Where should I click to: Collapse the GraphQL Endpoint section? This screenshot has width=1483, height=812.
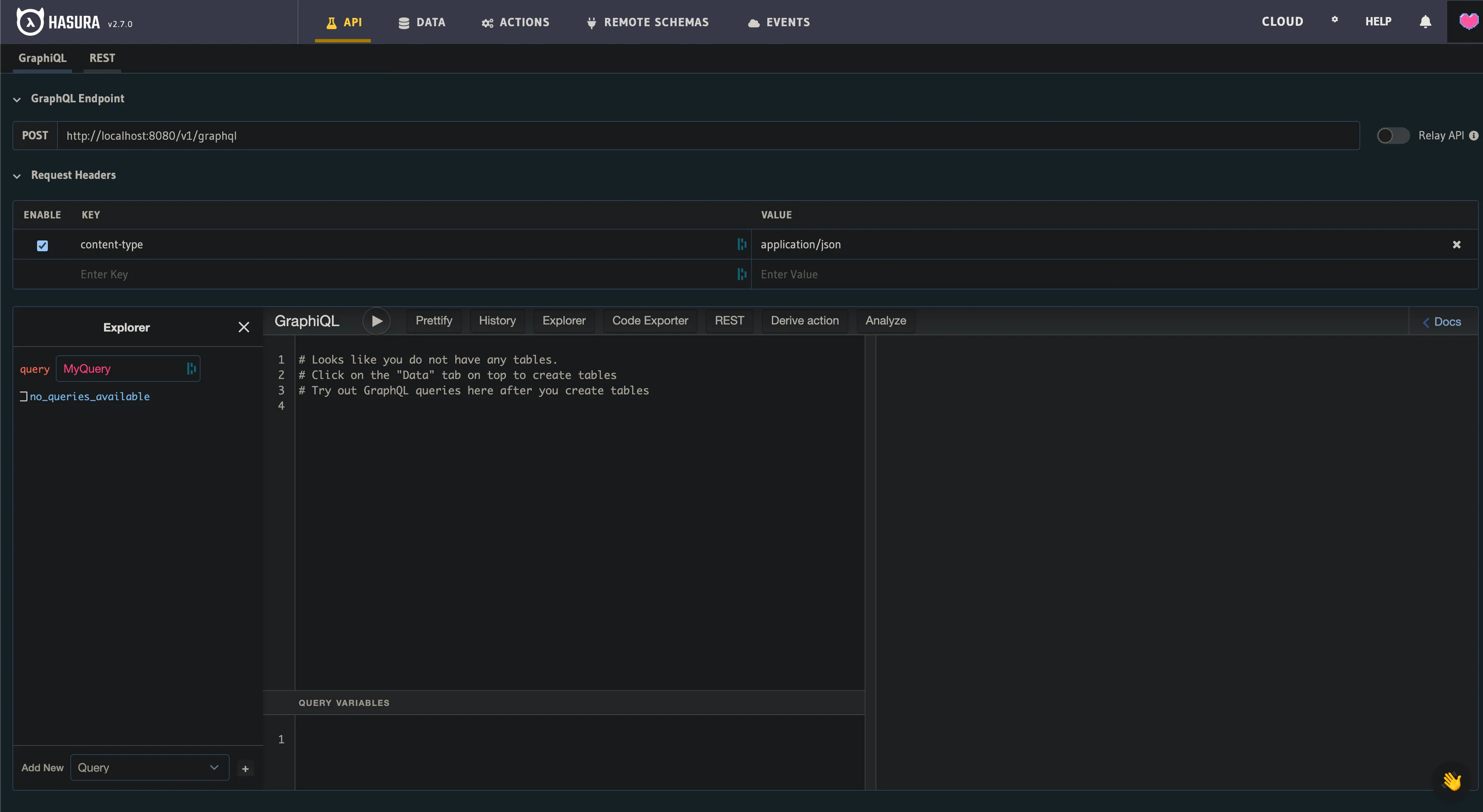click(17, 99)
